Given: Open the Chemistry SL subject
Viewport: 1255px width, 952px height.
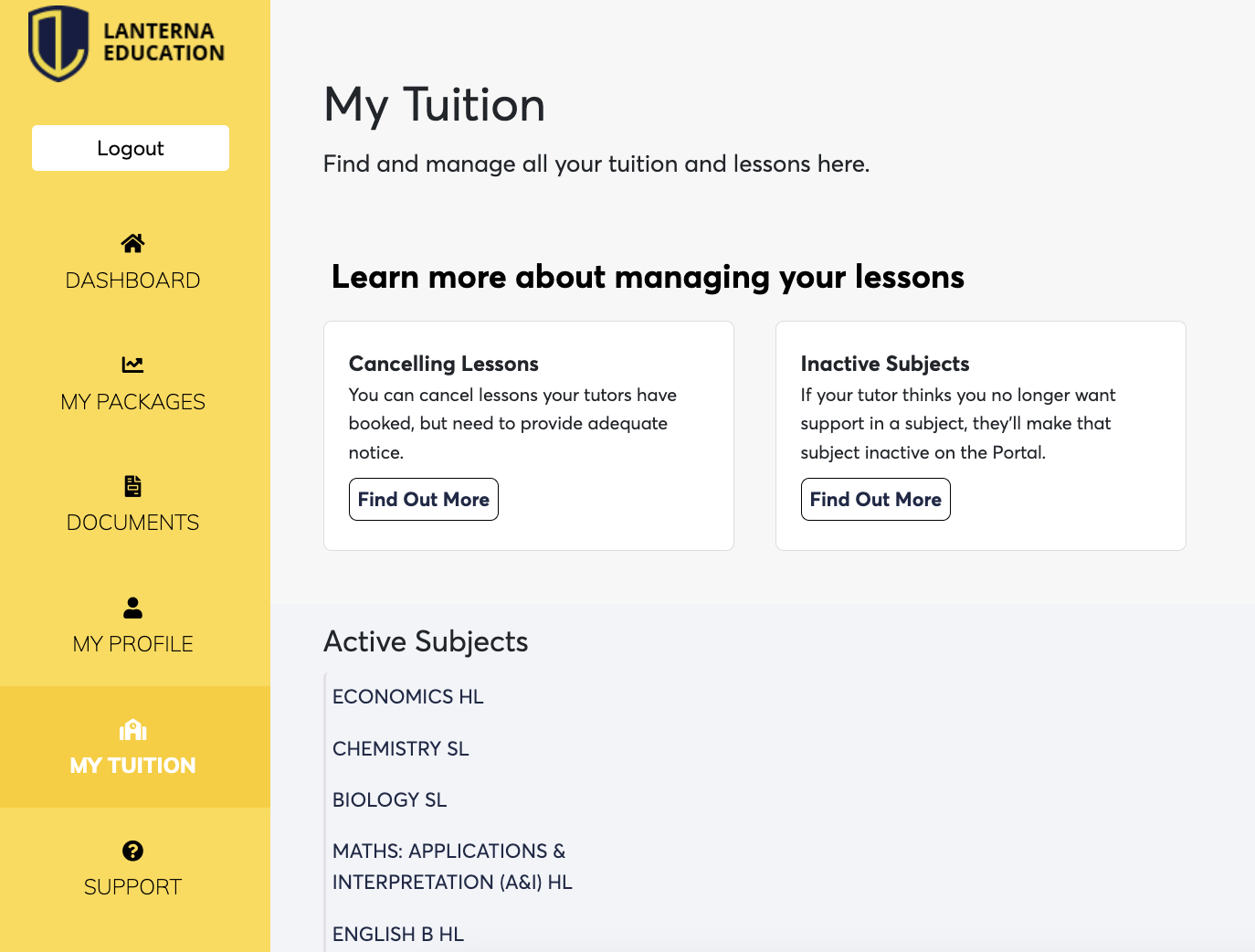Looking at the screenshot, I should (x=400, y=748).
